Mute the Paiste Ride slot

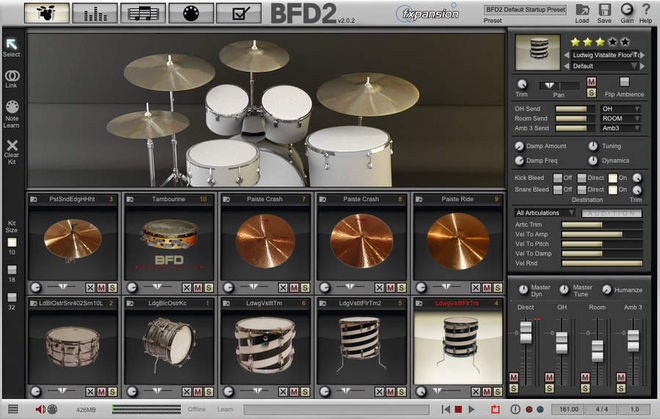click(x=487, y=288)
